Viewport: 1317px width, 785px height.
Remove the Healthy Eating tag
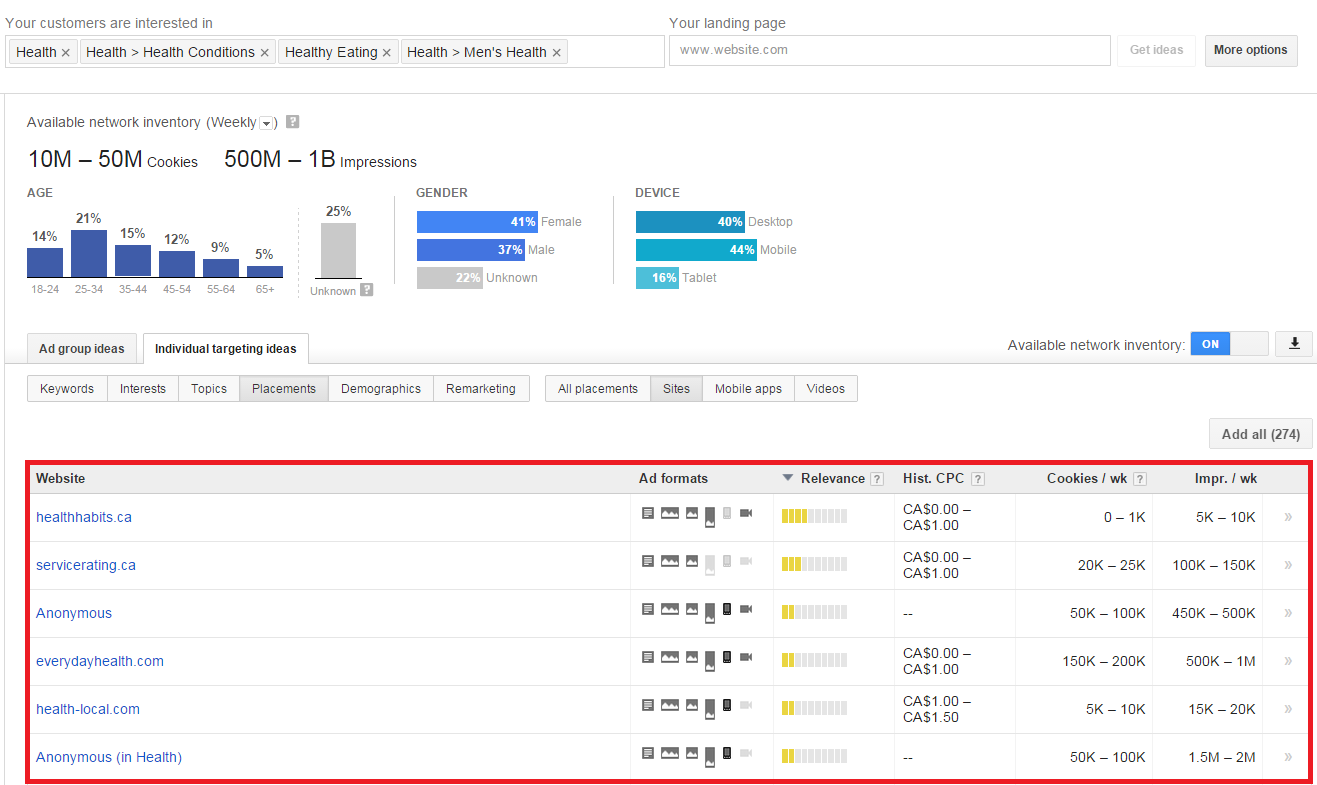click(x=387, y=53)
